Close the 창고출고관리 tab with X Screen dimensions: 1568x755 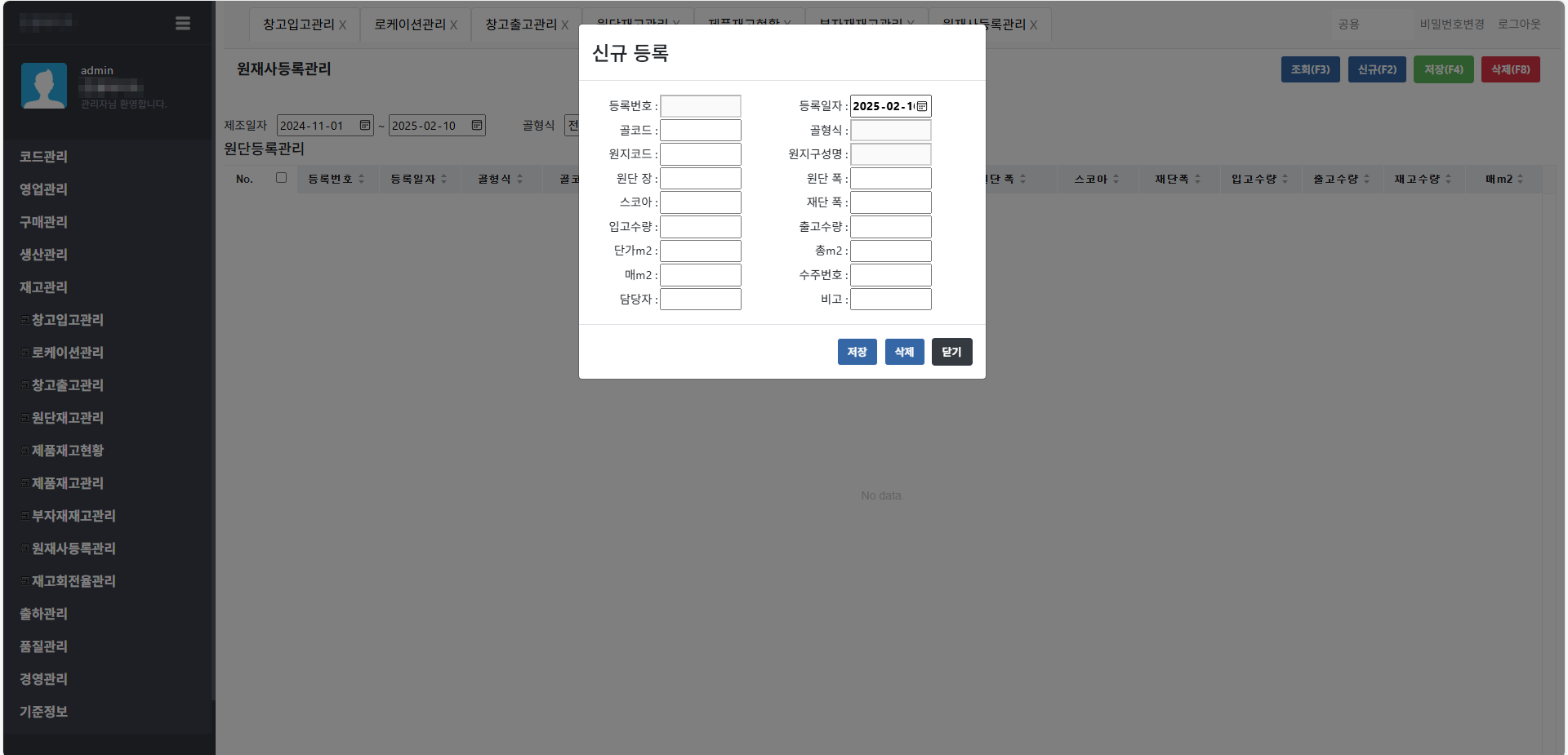[564, 25]
